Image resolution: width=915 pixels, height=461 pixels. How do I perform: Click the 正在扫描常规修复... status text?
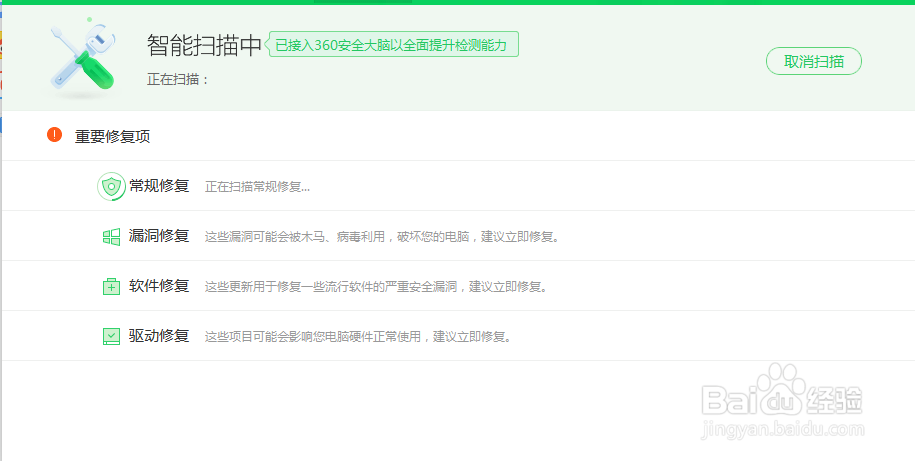click(257, 187)
